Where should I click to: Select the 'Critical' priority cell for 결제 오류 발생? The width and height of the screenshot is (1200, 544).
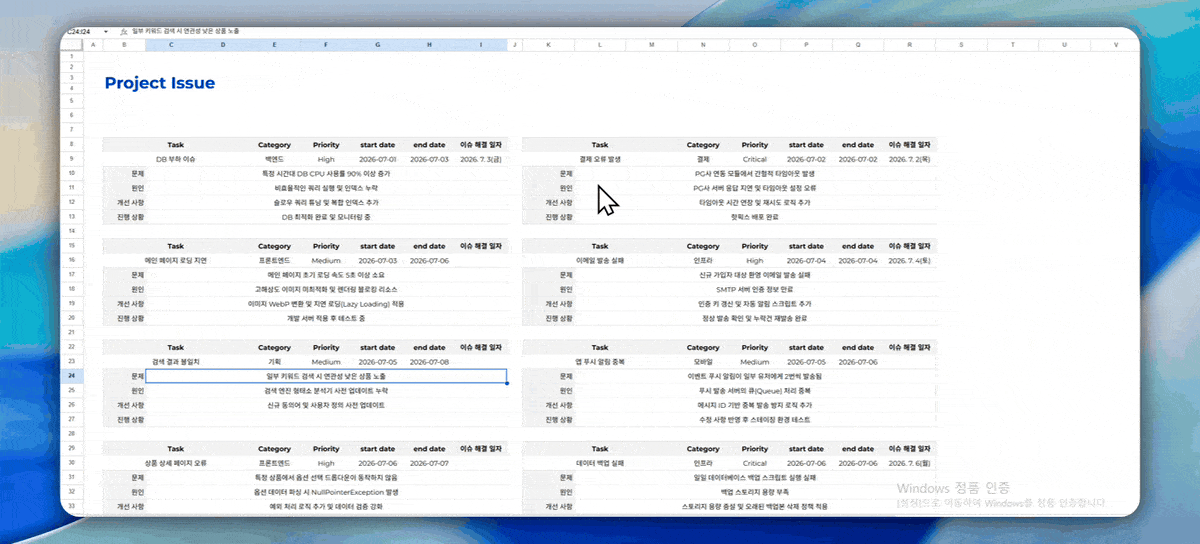(755, 159)
